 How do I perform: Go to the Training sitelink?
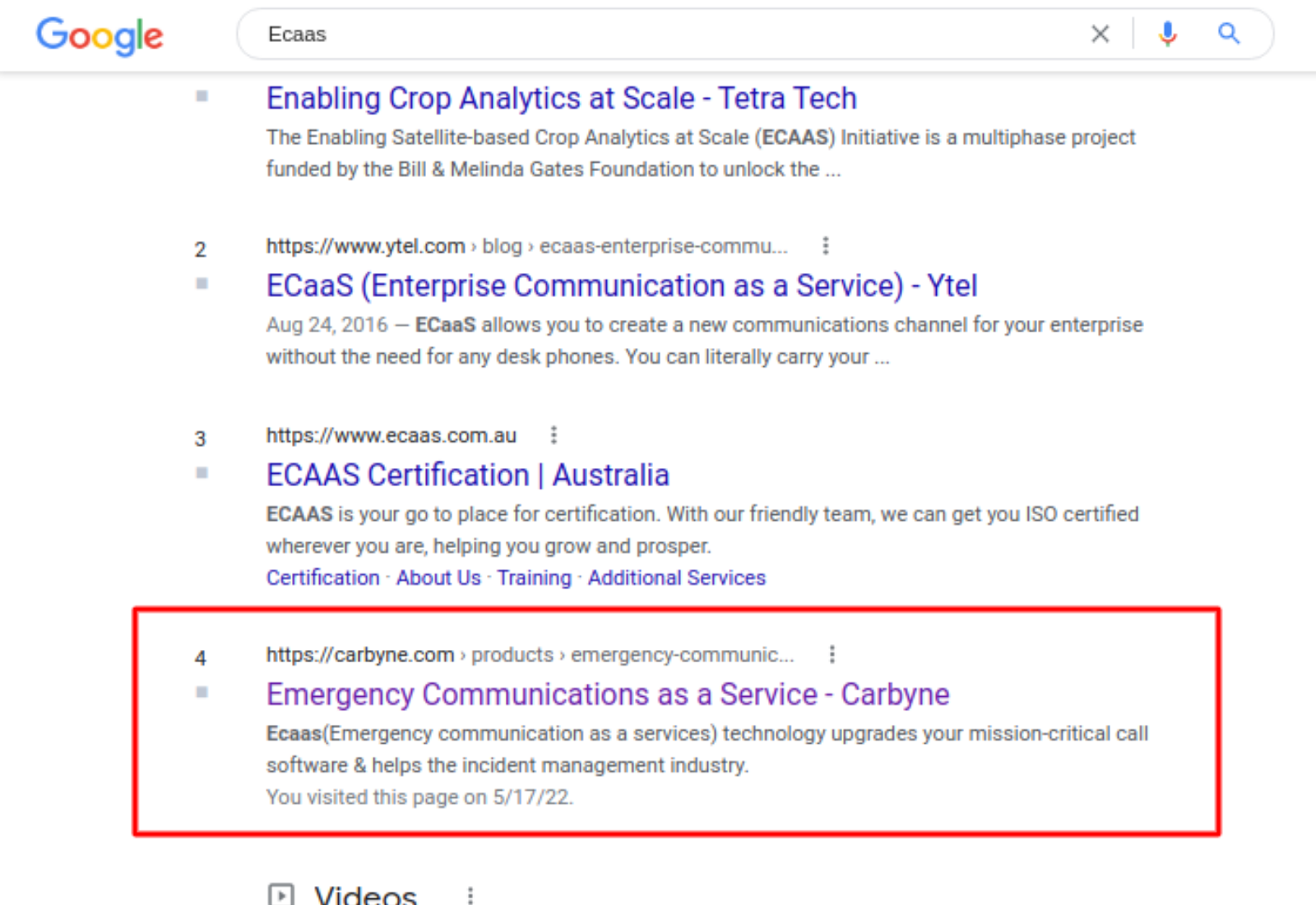[534, 578]
